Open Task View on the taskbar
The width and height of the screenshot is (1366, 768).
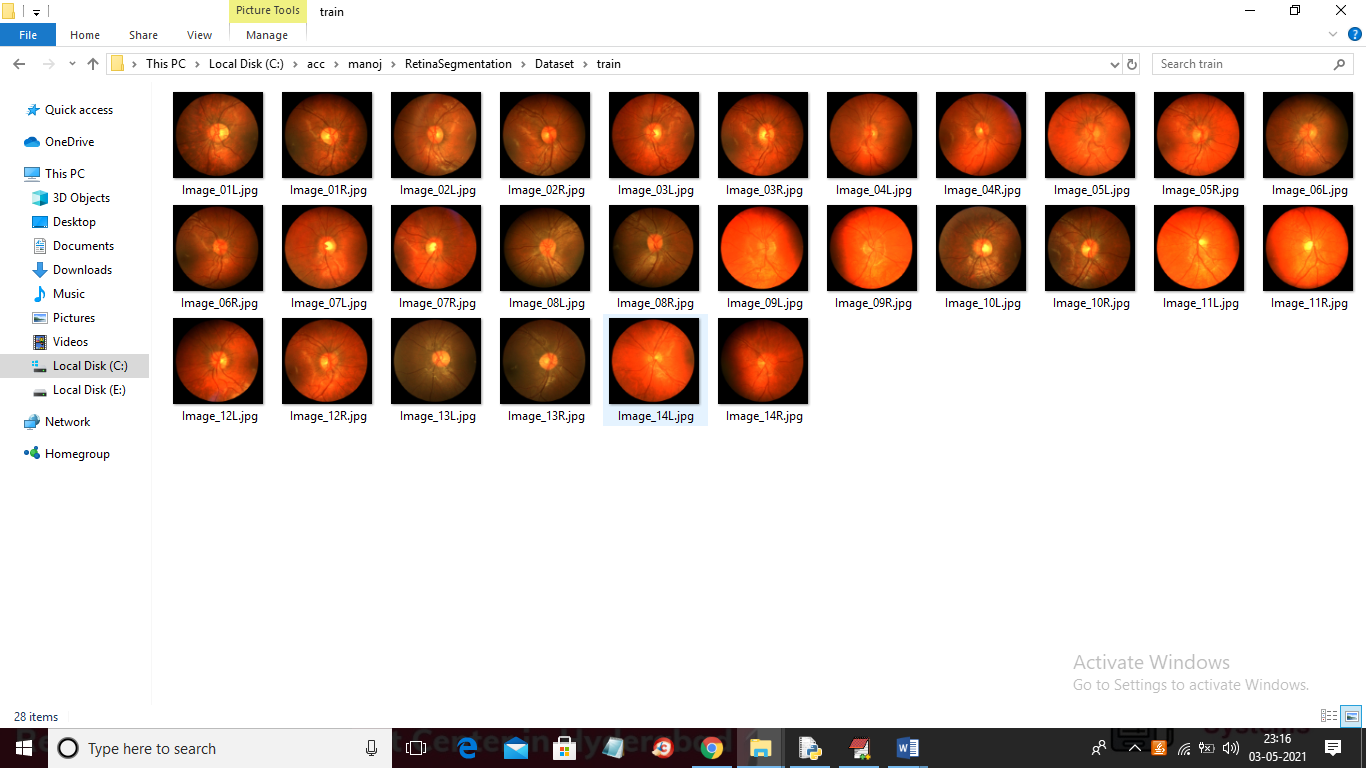416,748
